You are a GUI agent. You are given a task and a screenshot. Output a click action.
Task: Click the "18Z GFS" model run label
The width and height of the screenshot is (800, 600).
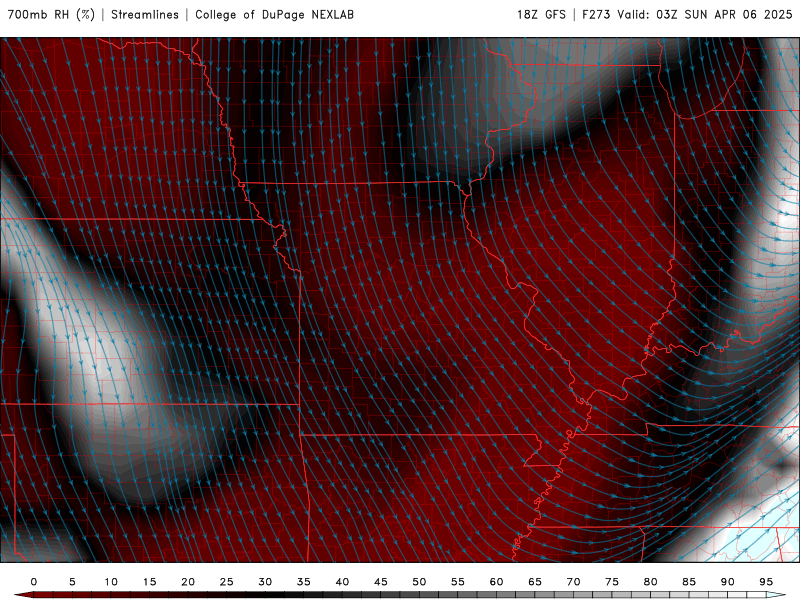[541, 15]
